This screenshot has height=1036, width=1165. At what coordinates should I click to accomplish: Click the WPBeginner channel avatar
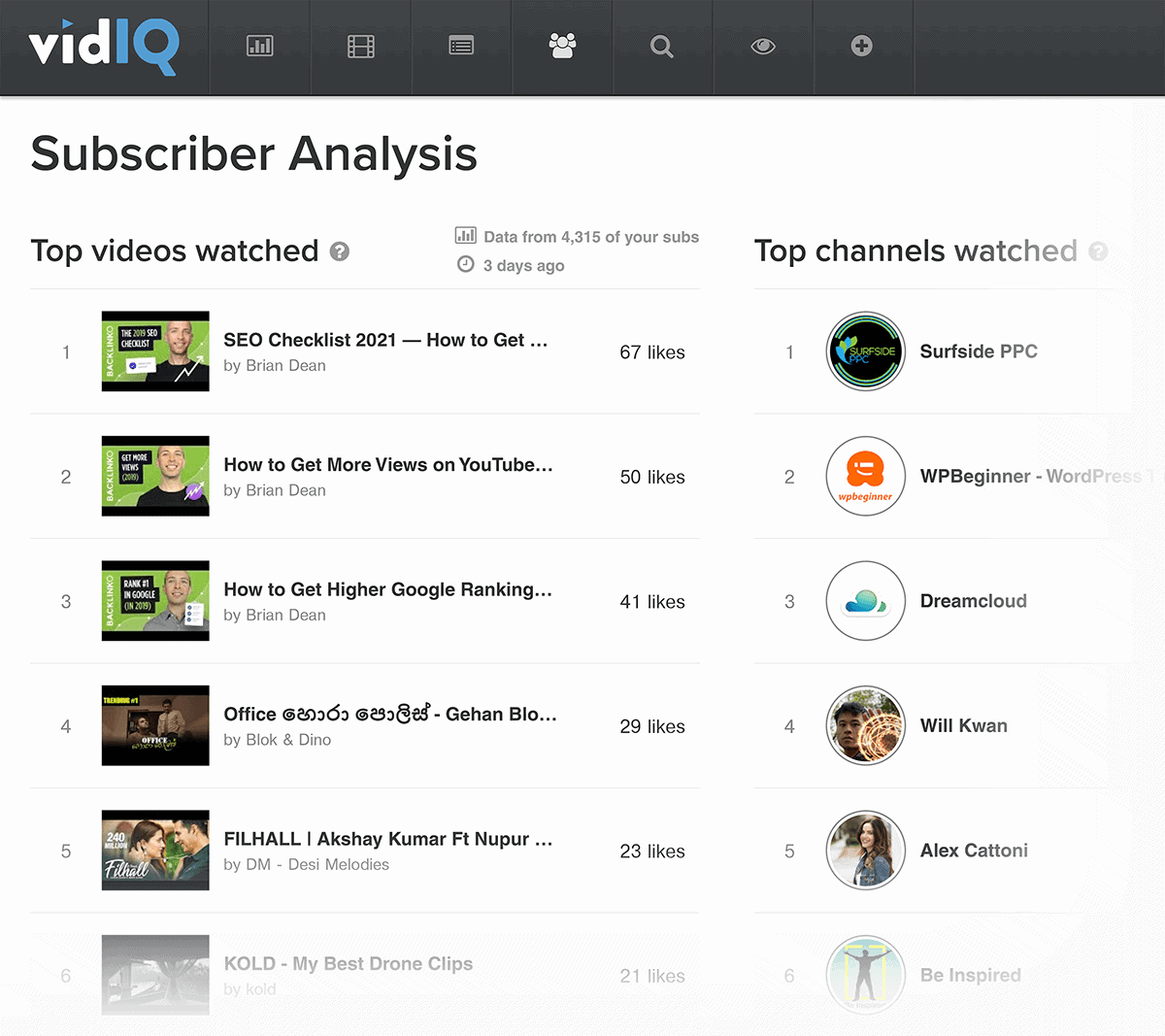point(866,476)
